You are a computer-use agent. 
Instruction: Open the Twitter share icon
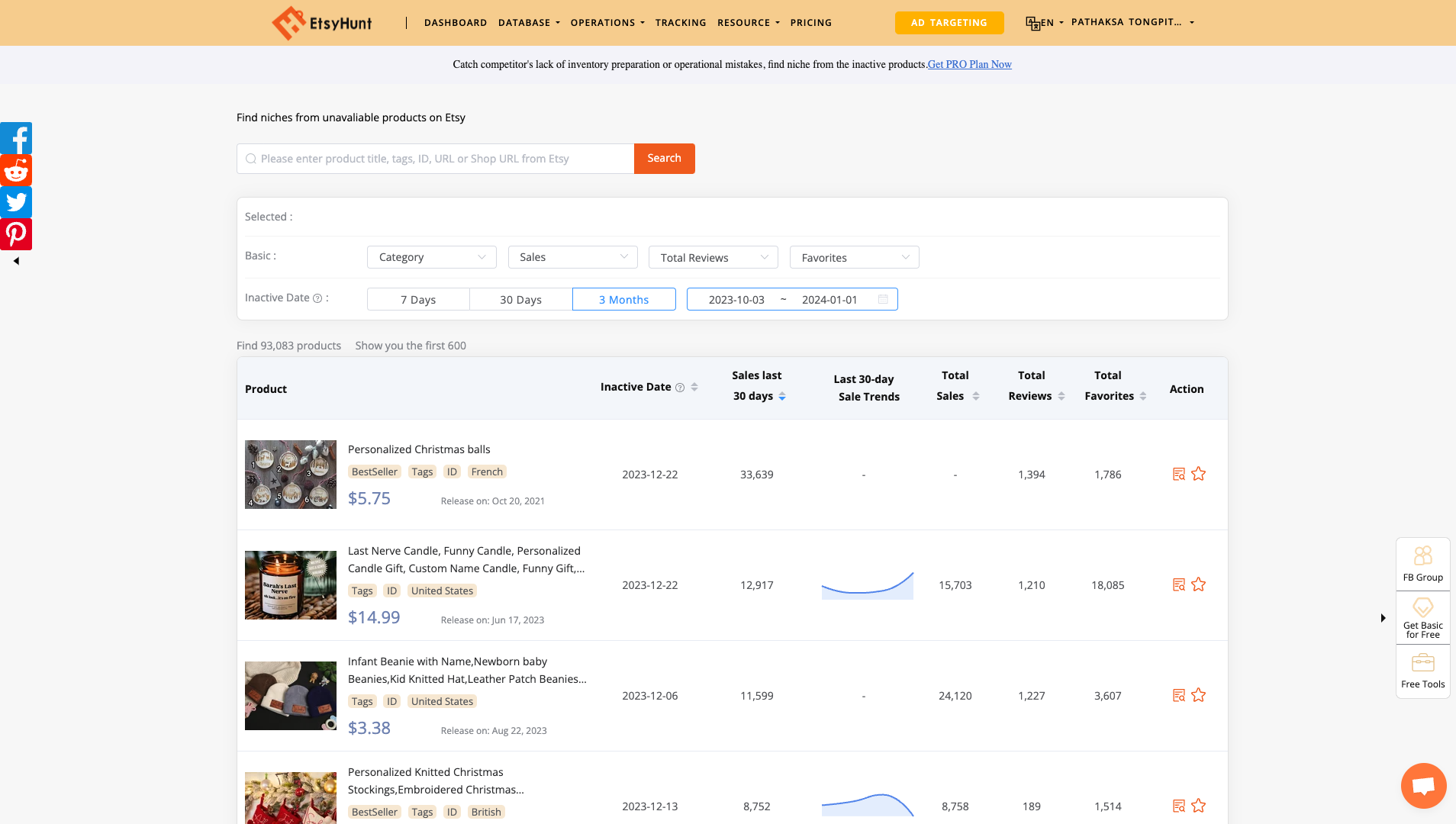tap(16, 202)
